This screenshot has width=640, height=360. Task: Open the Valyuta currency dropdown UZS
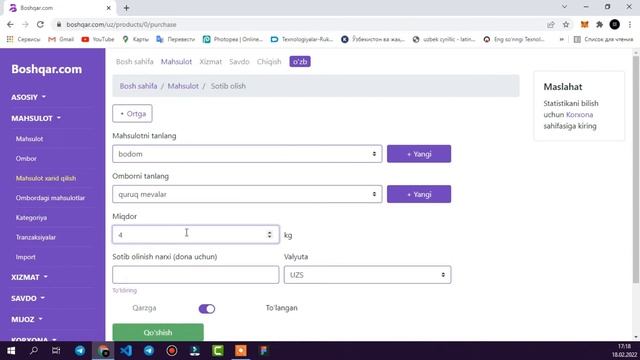click(367, 275)
